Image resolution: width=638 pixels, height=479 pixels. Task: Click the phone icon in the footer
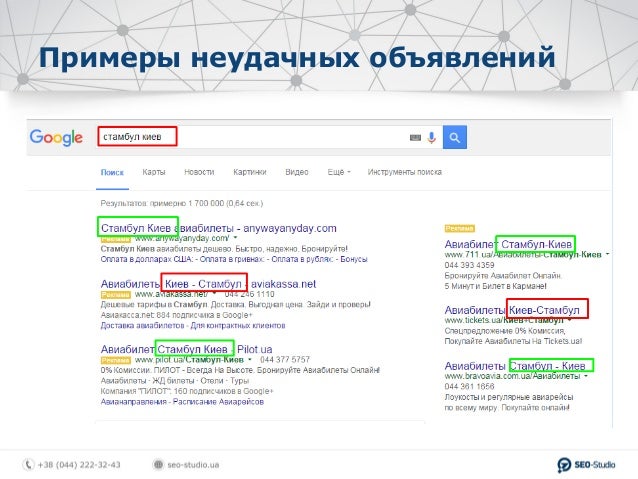coord(28,464)
